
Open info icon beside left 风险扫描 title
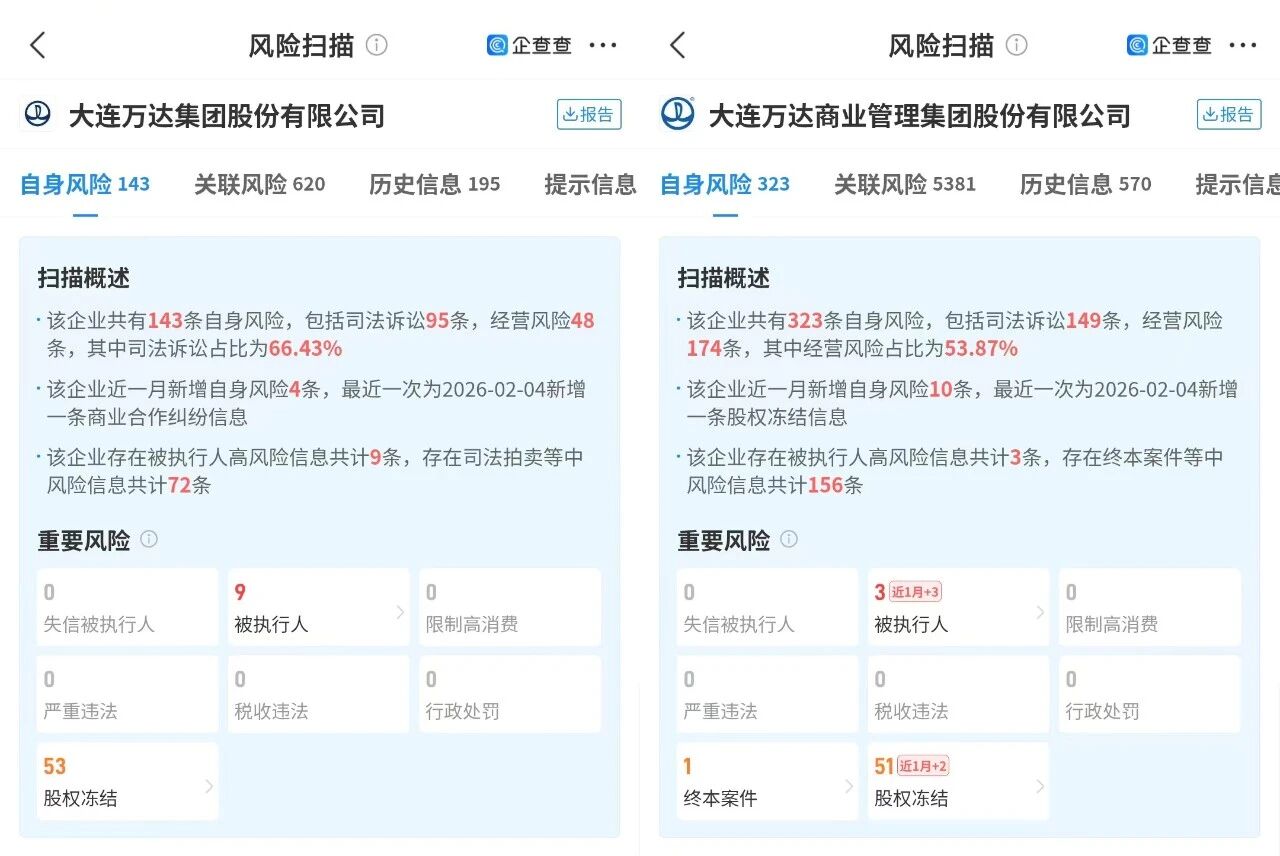coord(377,45)
